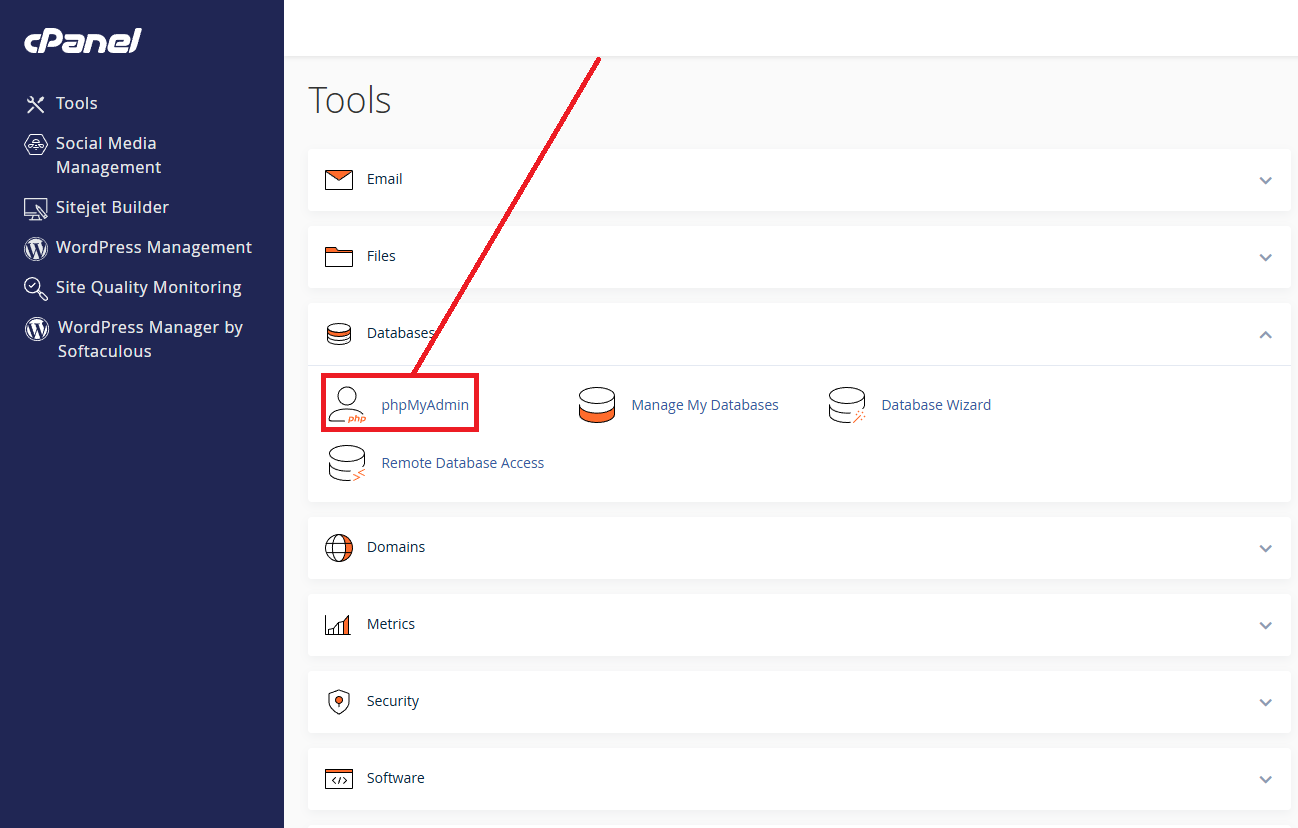
Task: Click the Site Quality Monitoring magnifier icon
Action: click(36, 288)
